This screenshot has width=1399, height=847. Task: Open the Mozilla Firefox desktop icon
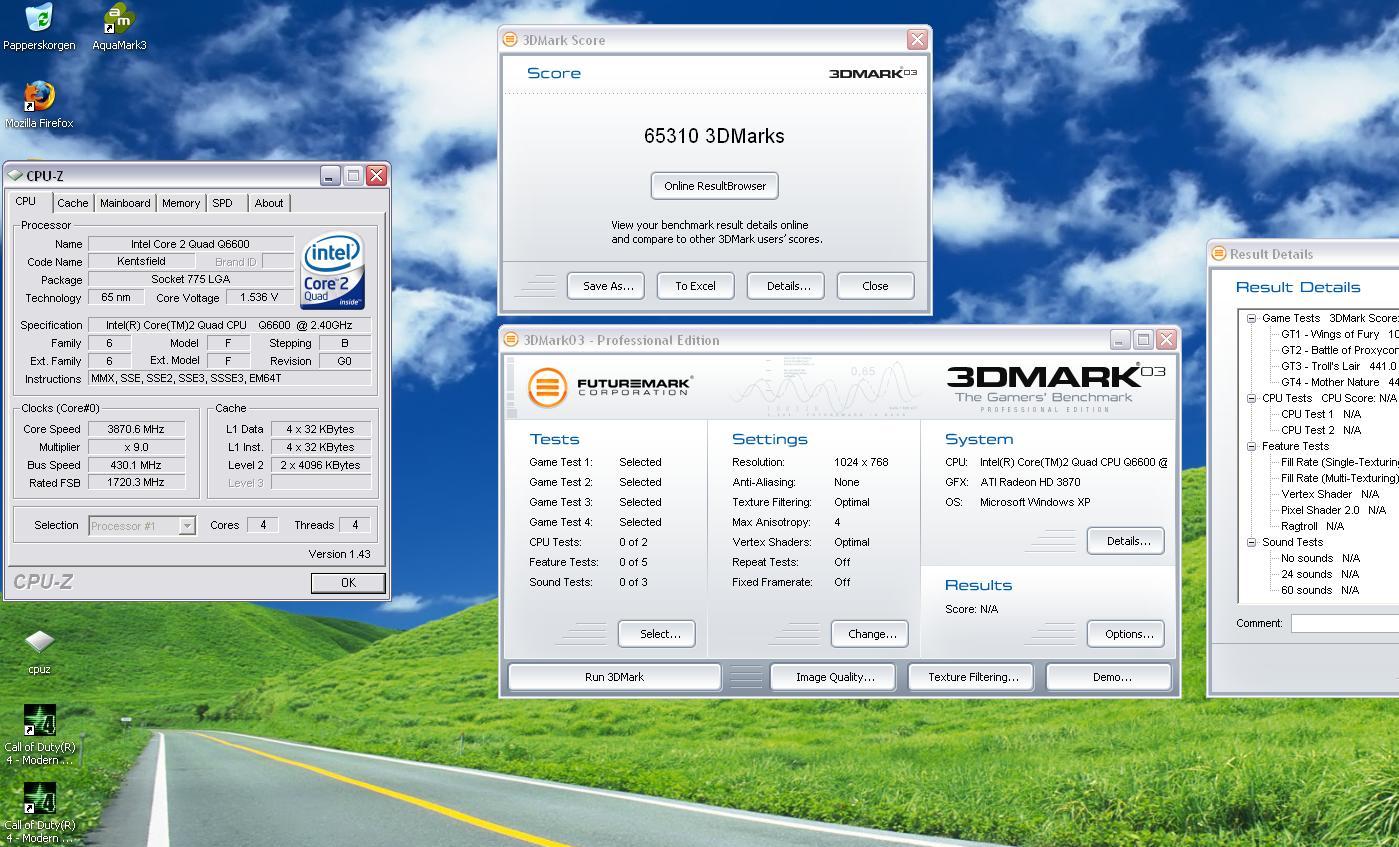coord(39,105)
